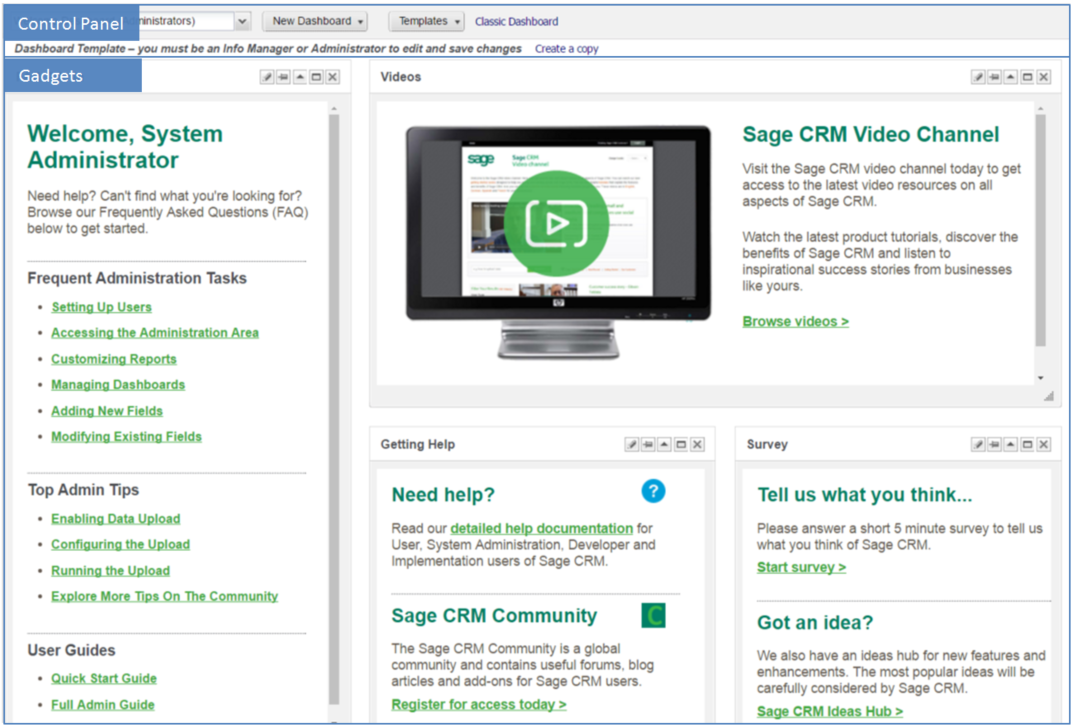
Task: Open Accessing the Administration Area link
Action: coord(155,333)
